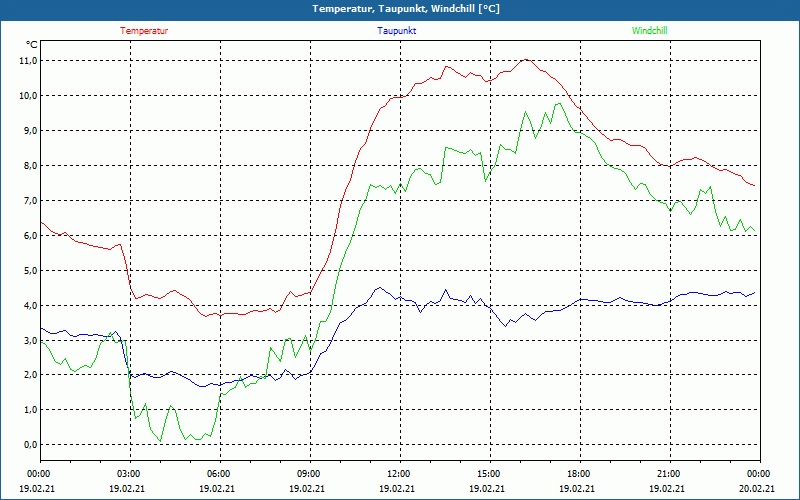Click the 4,0 y-axis value
800x500 pixels.
click(30, 306)
